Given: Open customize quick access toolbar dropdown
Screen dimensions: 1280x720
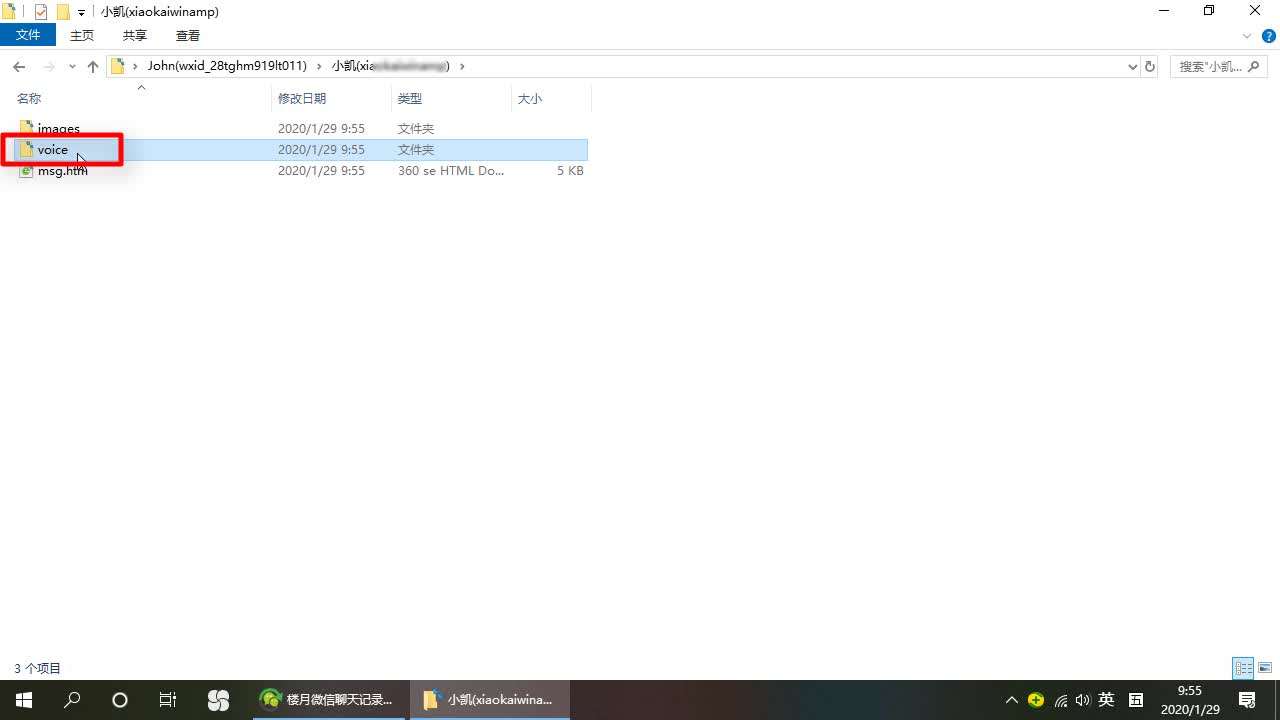Looking at the screenshot, I should pos(81,13).
